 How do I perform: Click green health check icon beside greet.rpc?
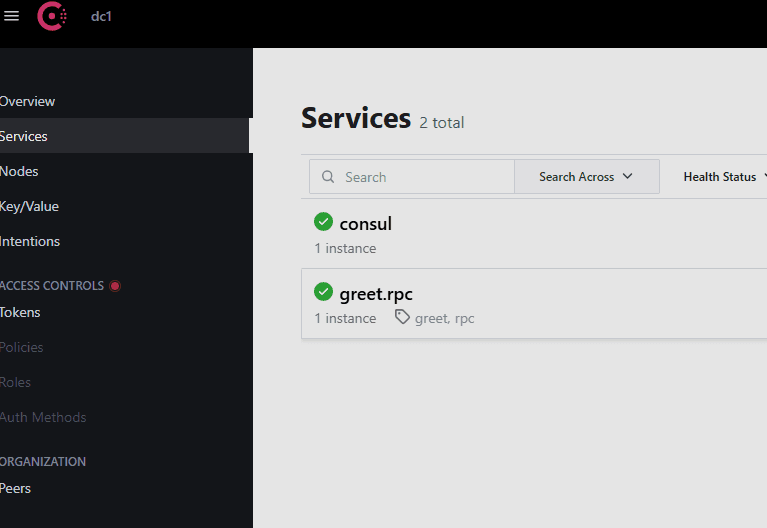(323, 292)
